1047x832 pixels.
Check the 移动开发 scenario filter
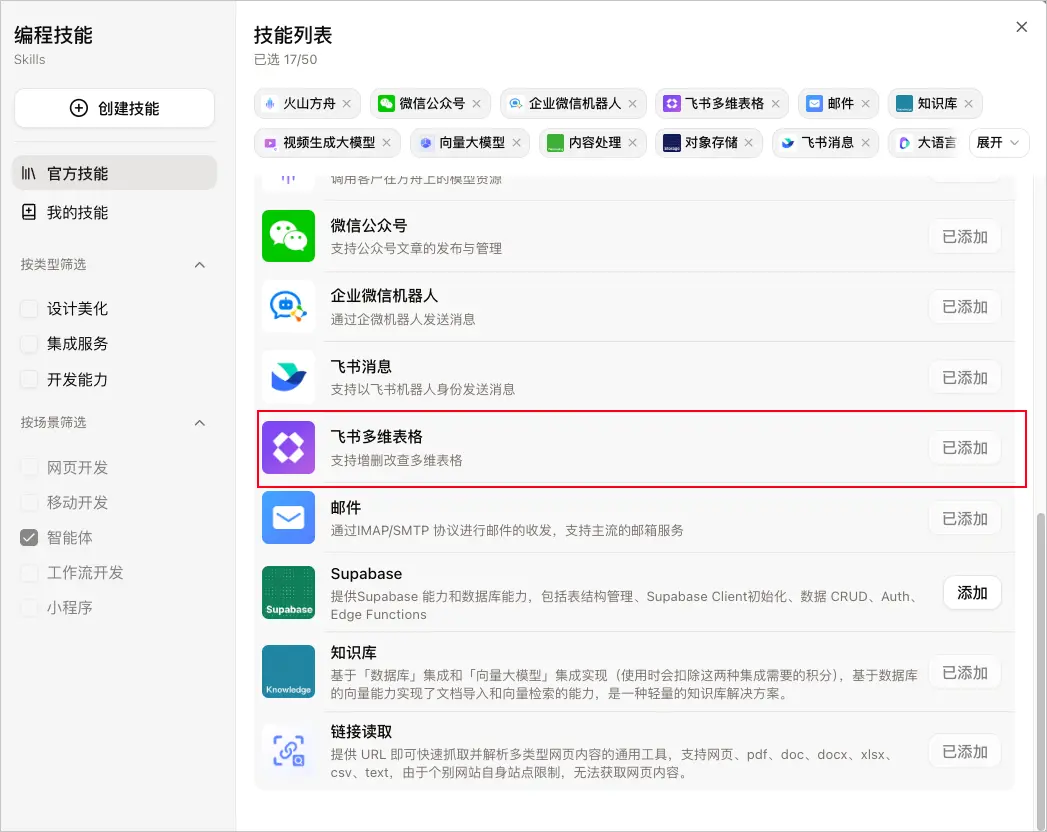point(29,502)
